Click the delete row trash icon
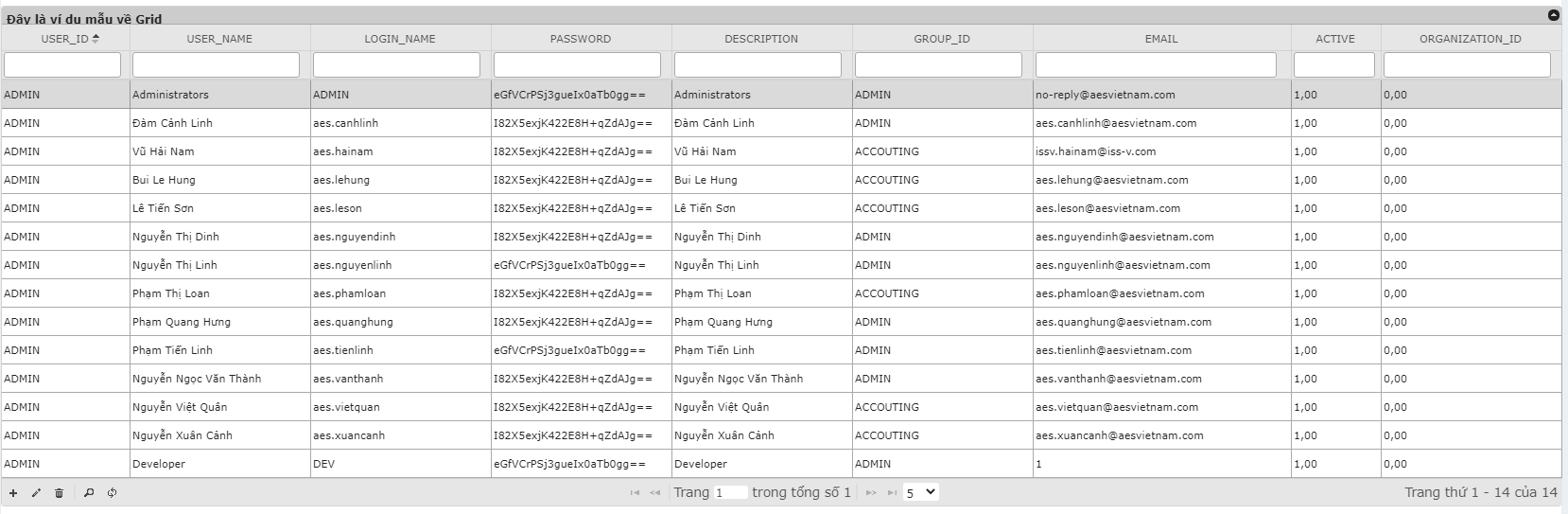Screen dimensions: 1568x514 pos(59,493)
